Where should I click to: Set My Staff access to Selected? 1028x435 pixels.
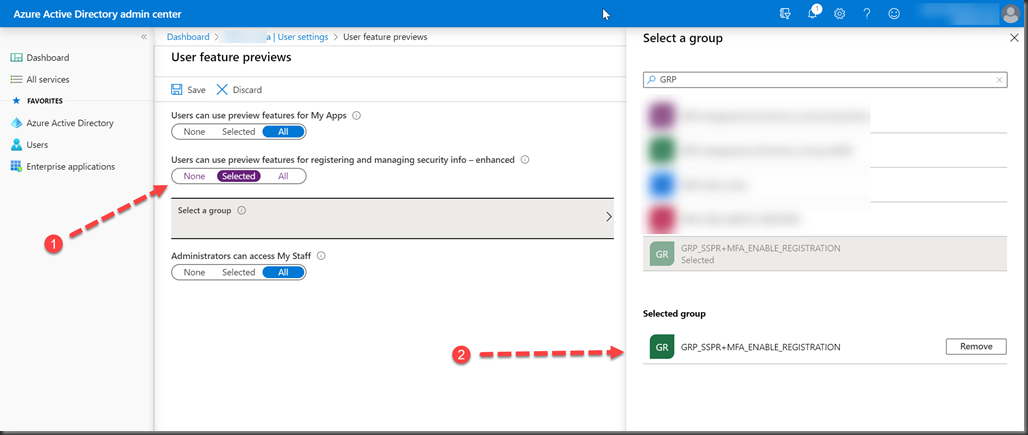(238, 272)
